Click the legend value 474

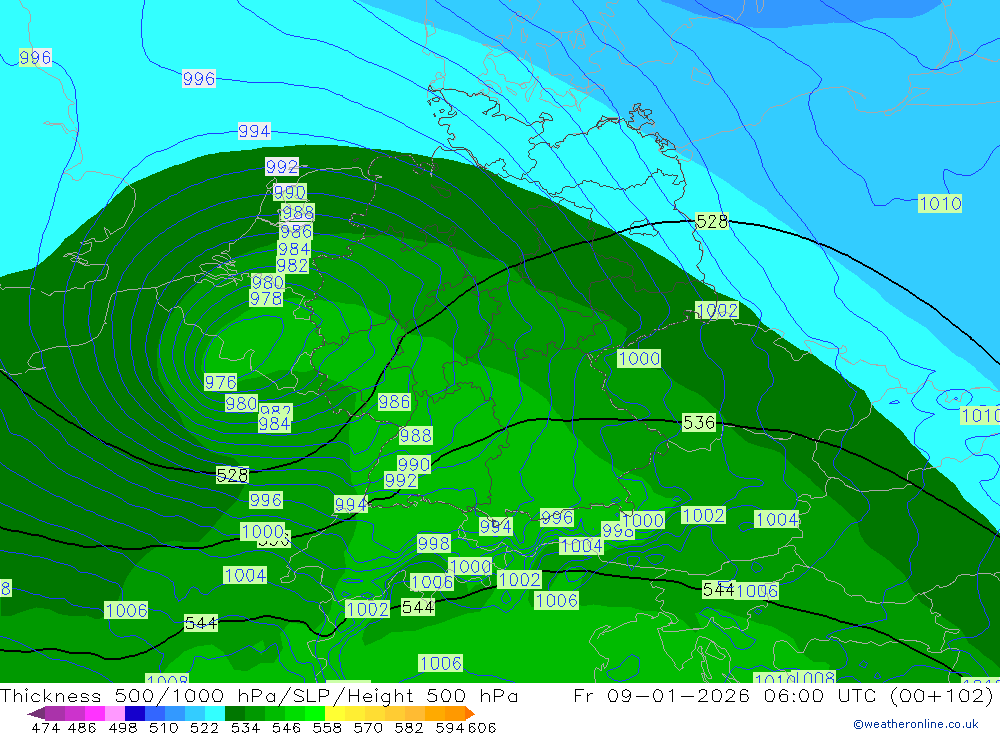[x=45, y=727]
